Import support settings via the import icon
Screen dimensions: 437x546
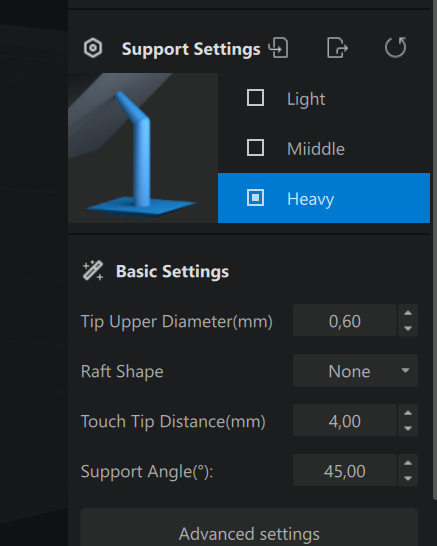coord(279,48)
